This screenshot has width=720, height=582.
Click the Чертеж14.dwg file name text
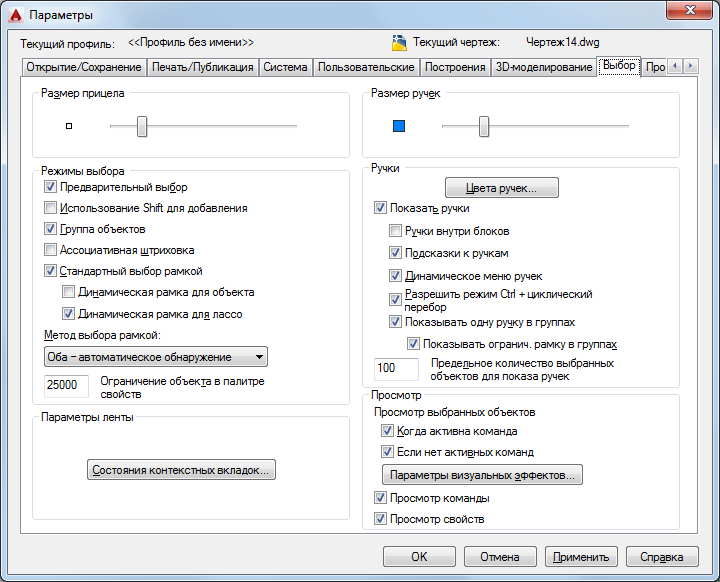(x=562, y=42)
